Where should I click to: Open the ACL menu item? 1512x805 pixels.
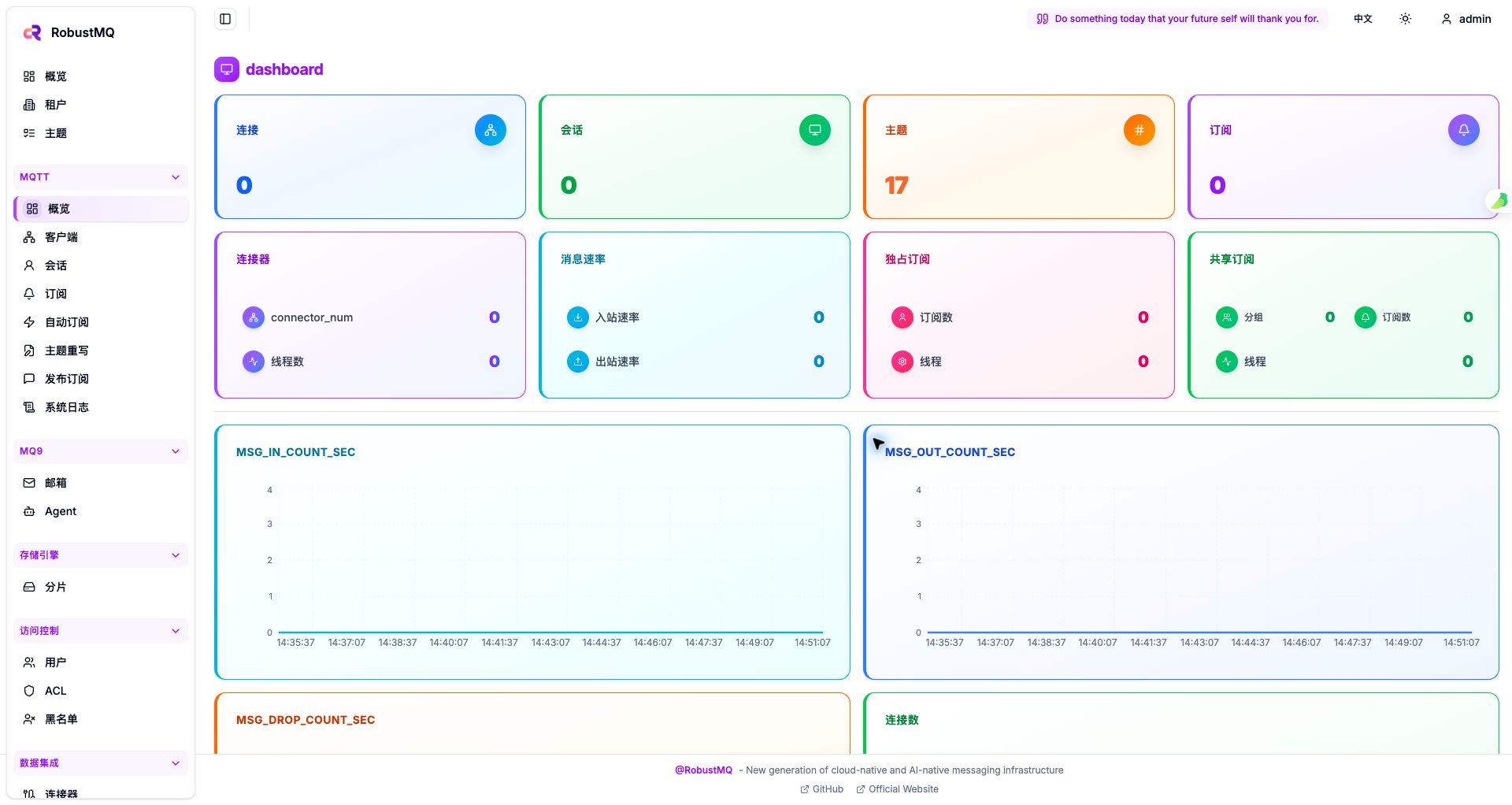(100, 691)
